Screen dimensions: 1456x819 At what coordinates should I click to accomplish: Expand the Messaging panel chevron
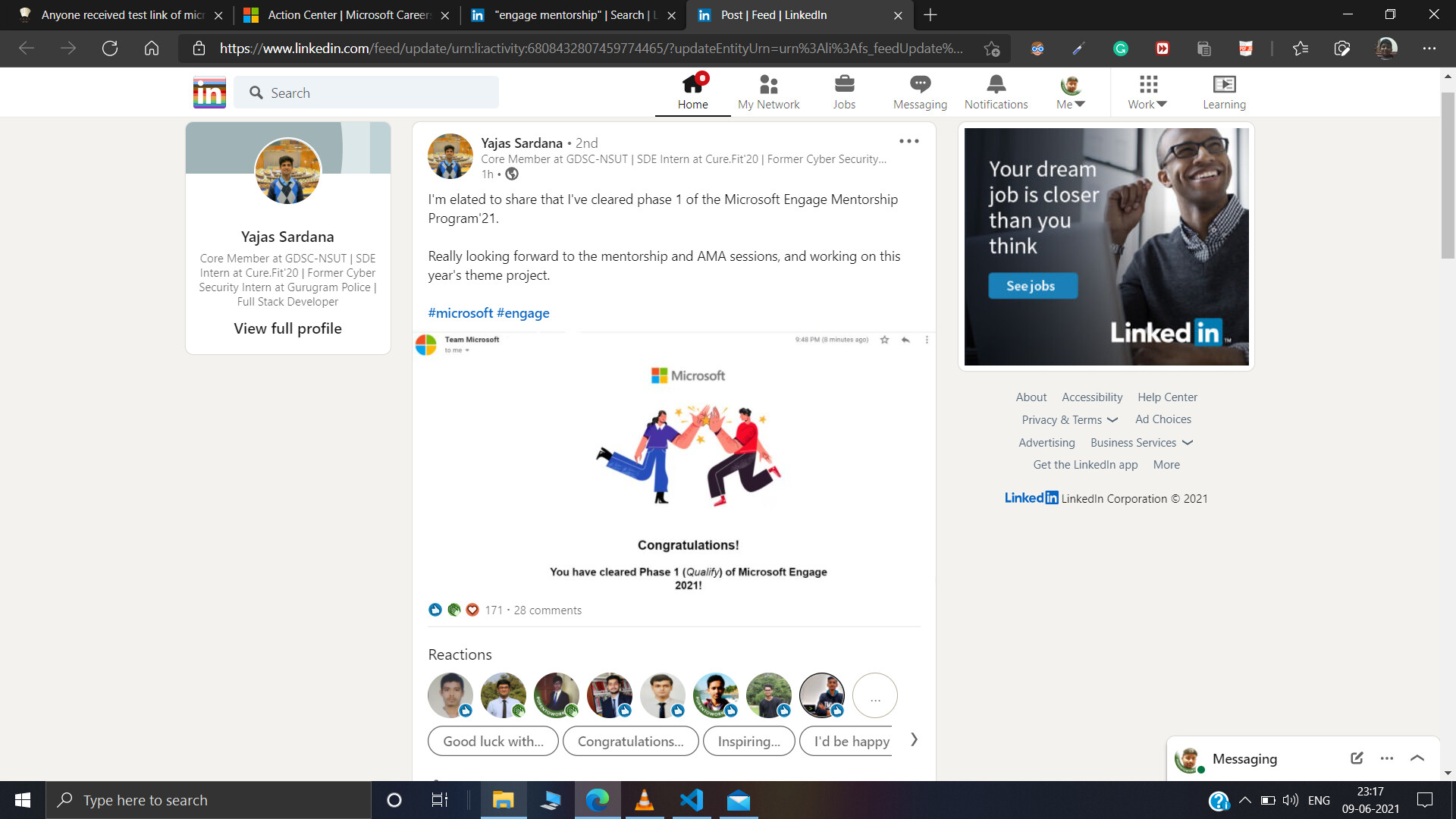pyautogui.click(x=1417, y=758)
